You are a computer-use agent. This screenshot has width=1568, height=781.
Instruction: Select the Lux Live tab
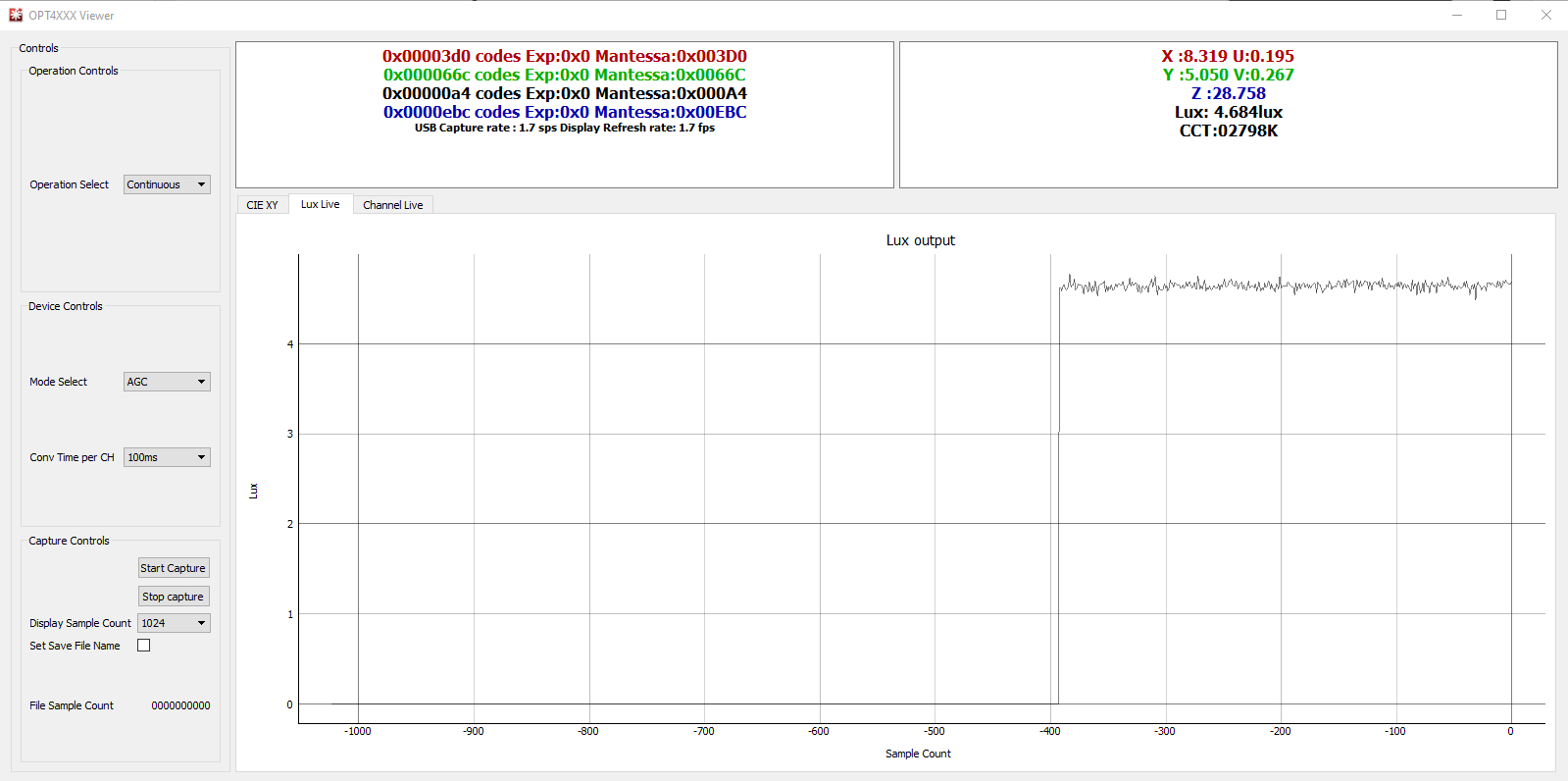(320, 204)
